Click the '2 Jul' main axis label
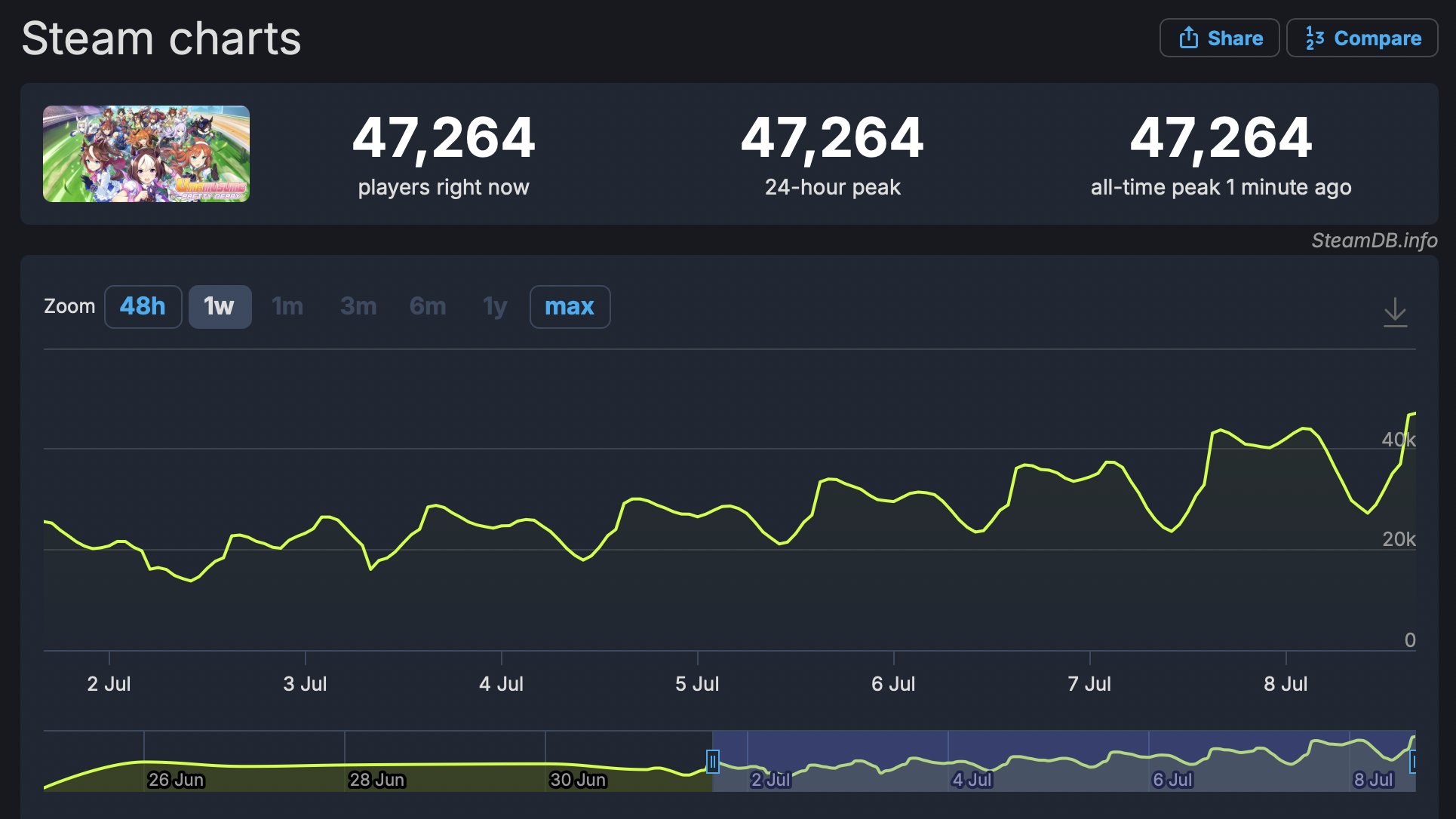 pyautogui.click(x=109, y=684)
